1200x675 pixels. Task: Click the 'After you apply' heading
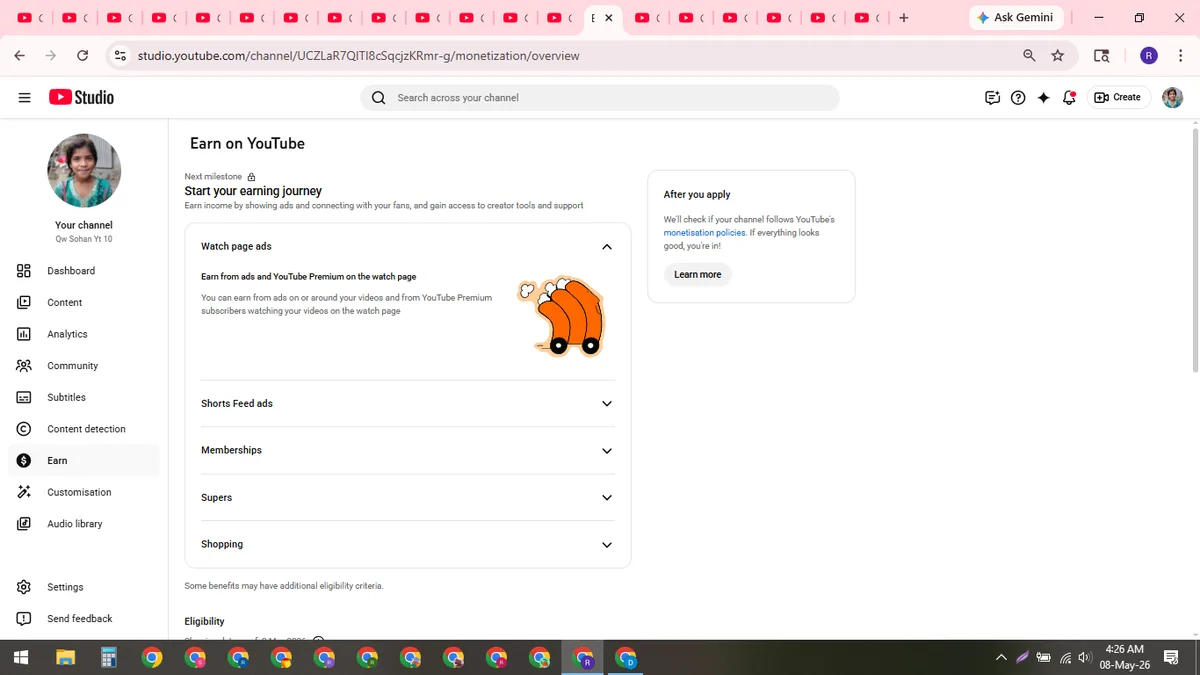697,195
